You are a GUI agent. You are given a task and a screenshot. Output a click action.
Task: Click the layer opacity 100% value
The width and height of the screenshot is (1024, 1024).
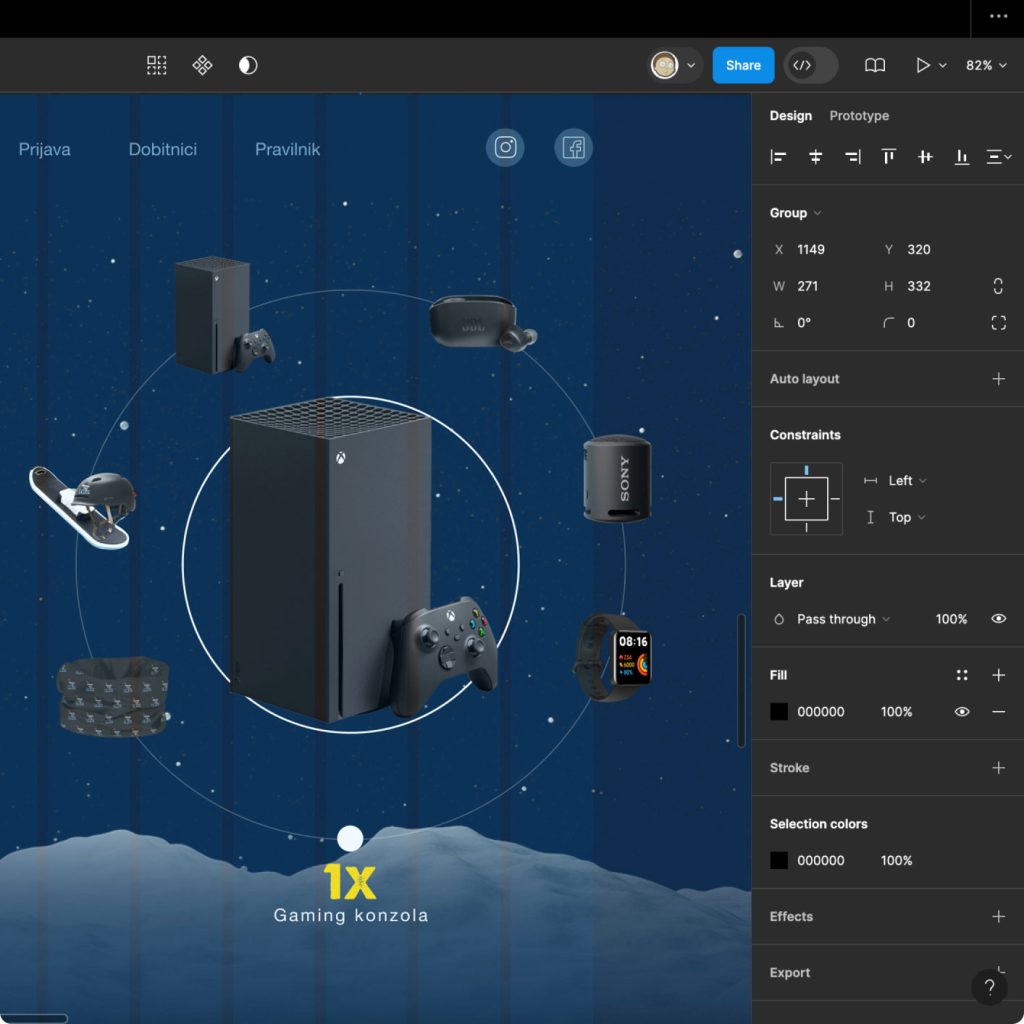click(951, 619)
